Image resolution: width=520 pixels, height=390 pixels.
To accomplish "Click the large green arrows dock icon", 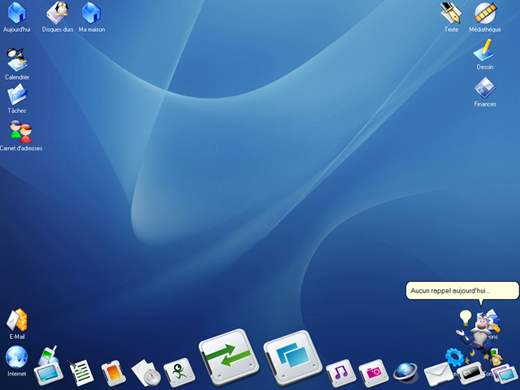I will 229,358.
